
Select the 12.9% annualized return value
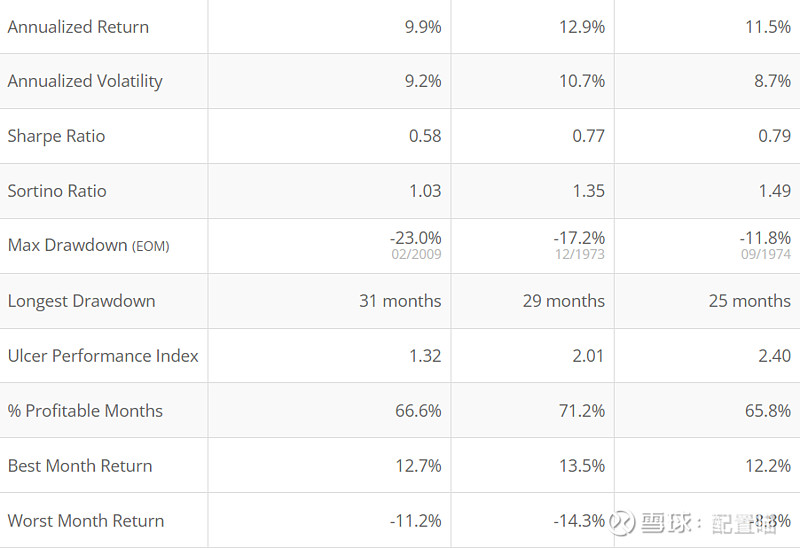582,27
